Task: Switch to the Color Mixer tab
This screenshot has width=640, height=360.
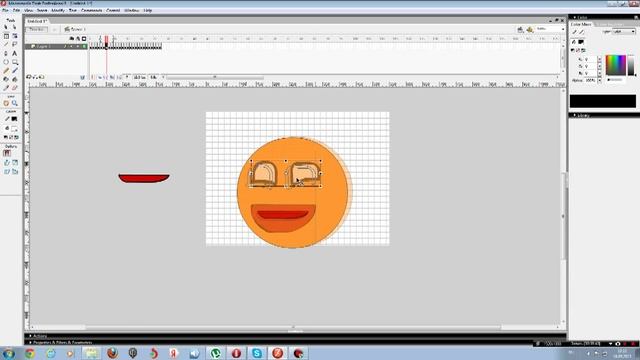Action: click(581, 24)
